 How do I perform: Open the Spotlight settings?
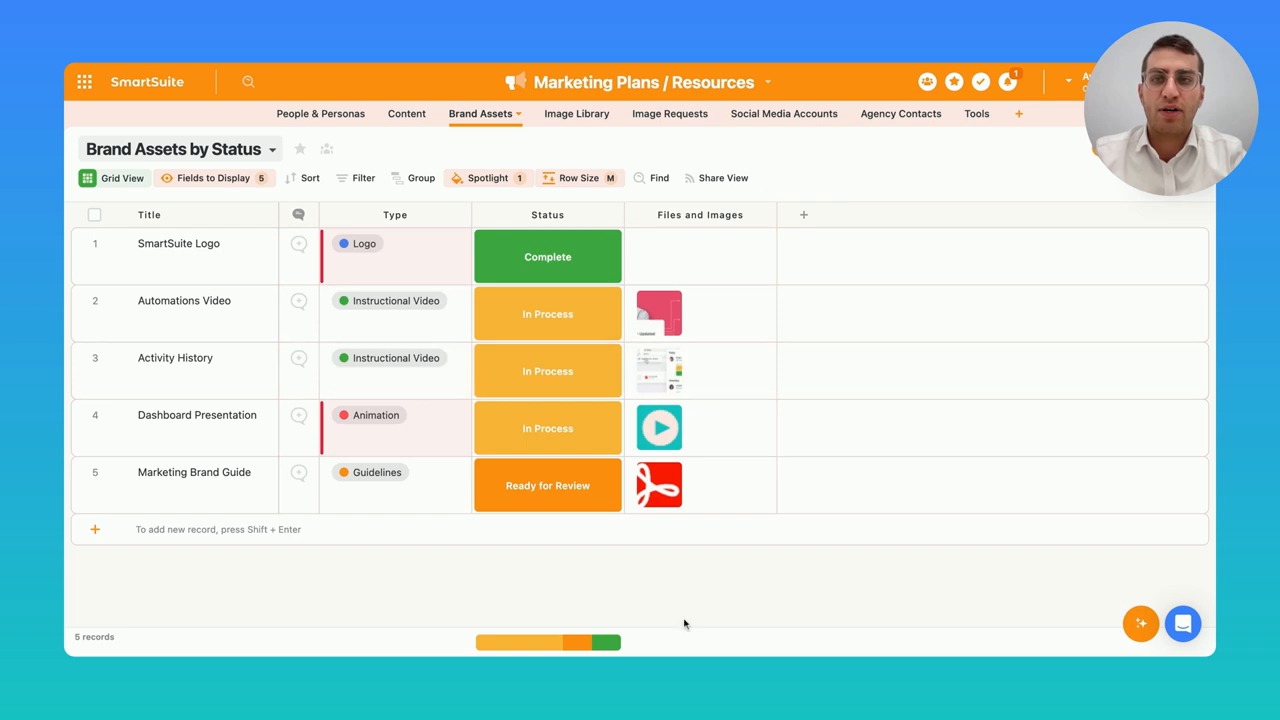tap(488, 178)
